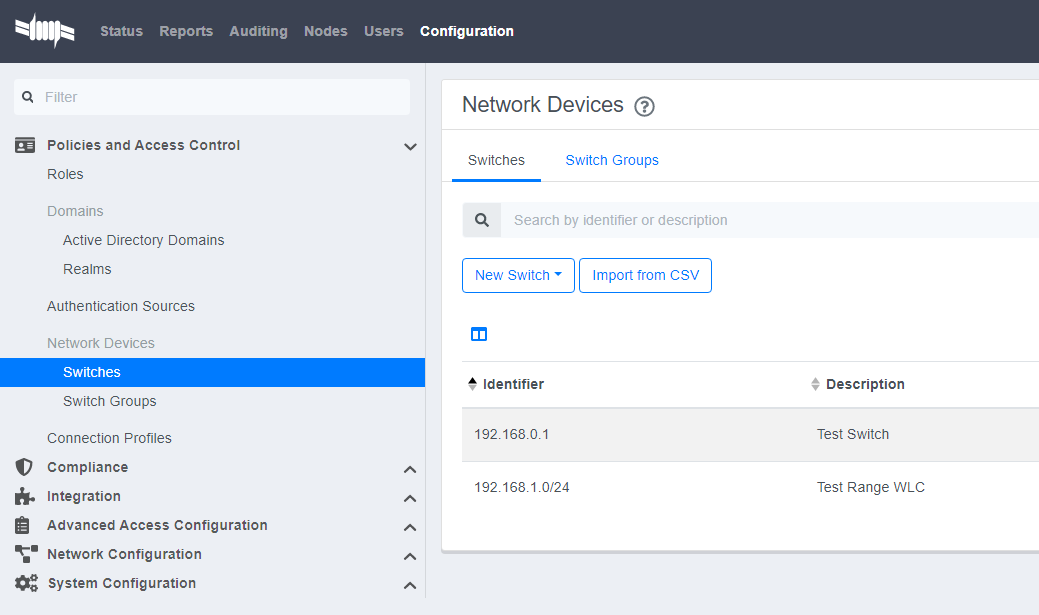
Task: Click the magnifier in the sidebar Filter box
Action: point(27,96)
